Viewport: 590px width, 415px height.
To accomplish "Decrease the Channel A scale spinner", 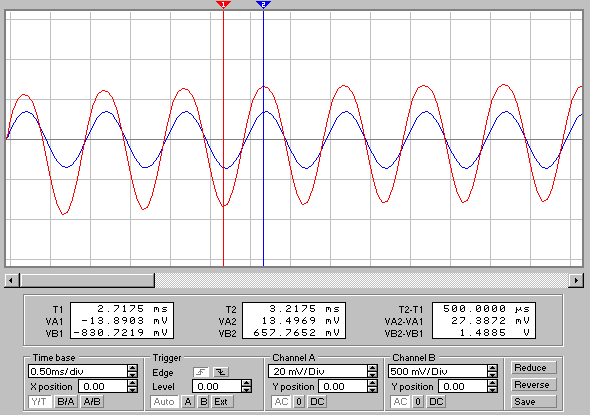I will point(372,375).
